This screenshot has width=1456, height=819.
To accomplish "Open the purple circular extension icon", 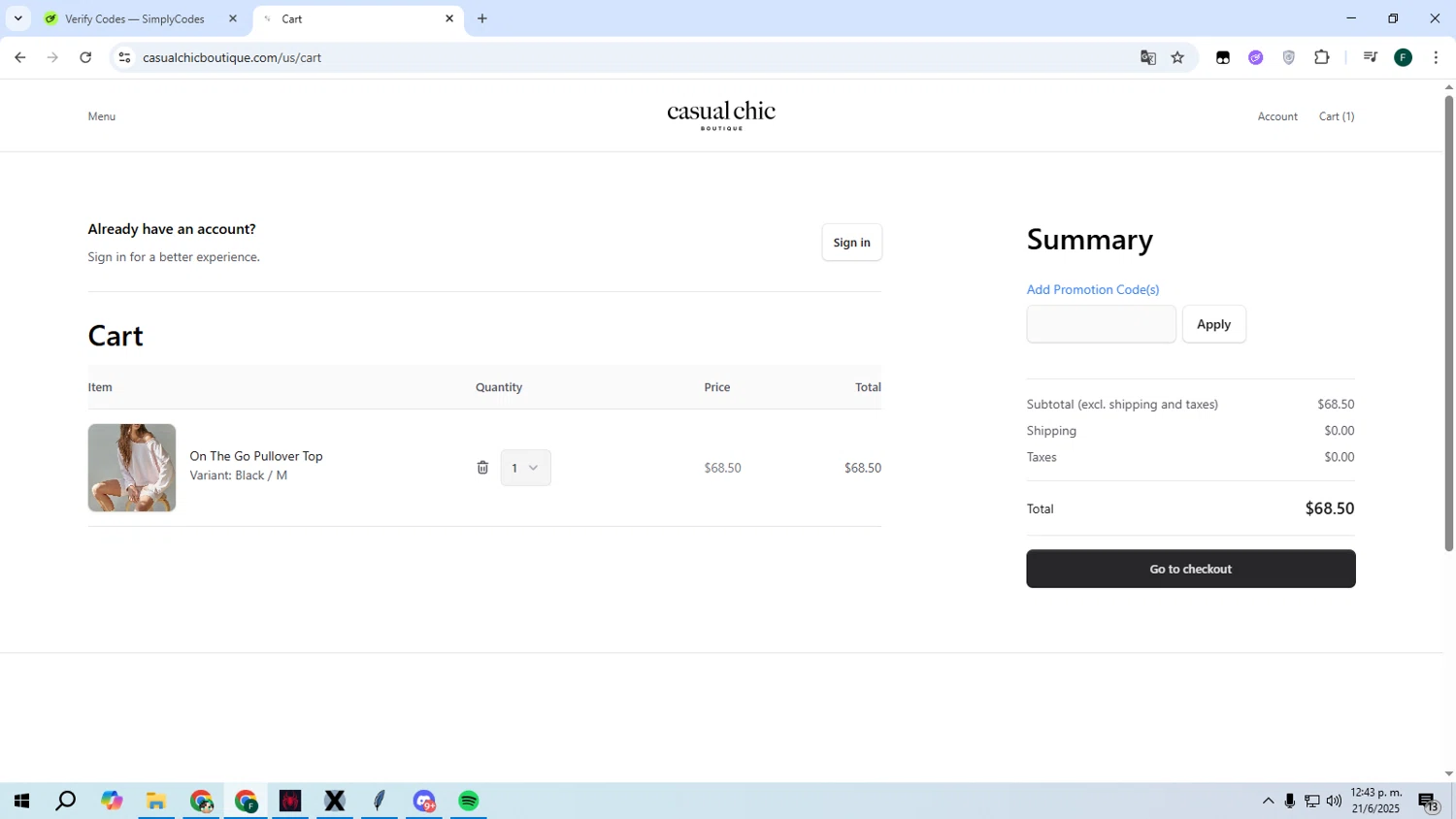I will point(1256,57).
